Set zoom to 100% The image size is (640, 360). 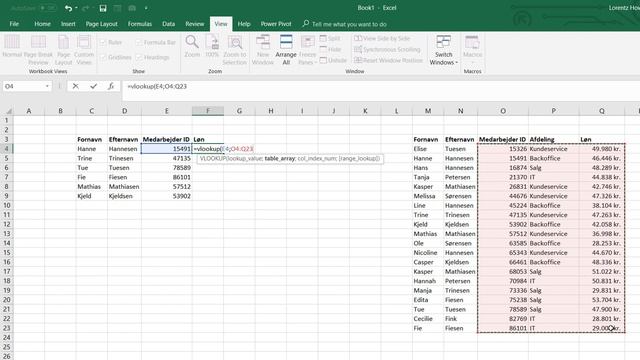212,46
